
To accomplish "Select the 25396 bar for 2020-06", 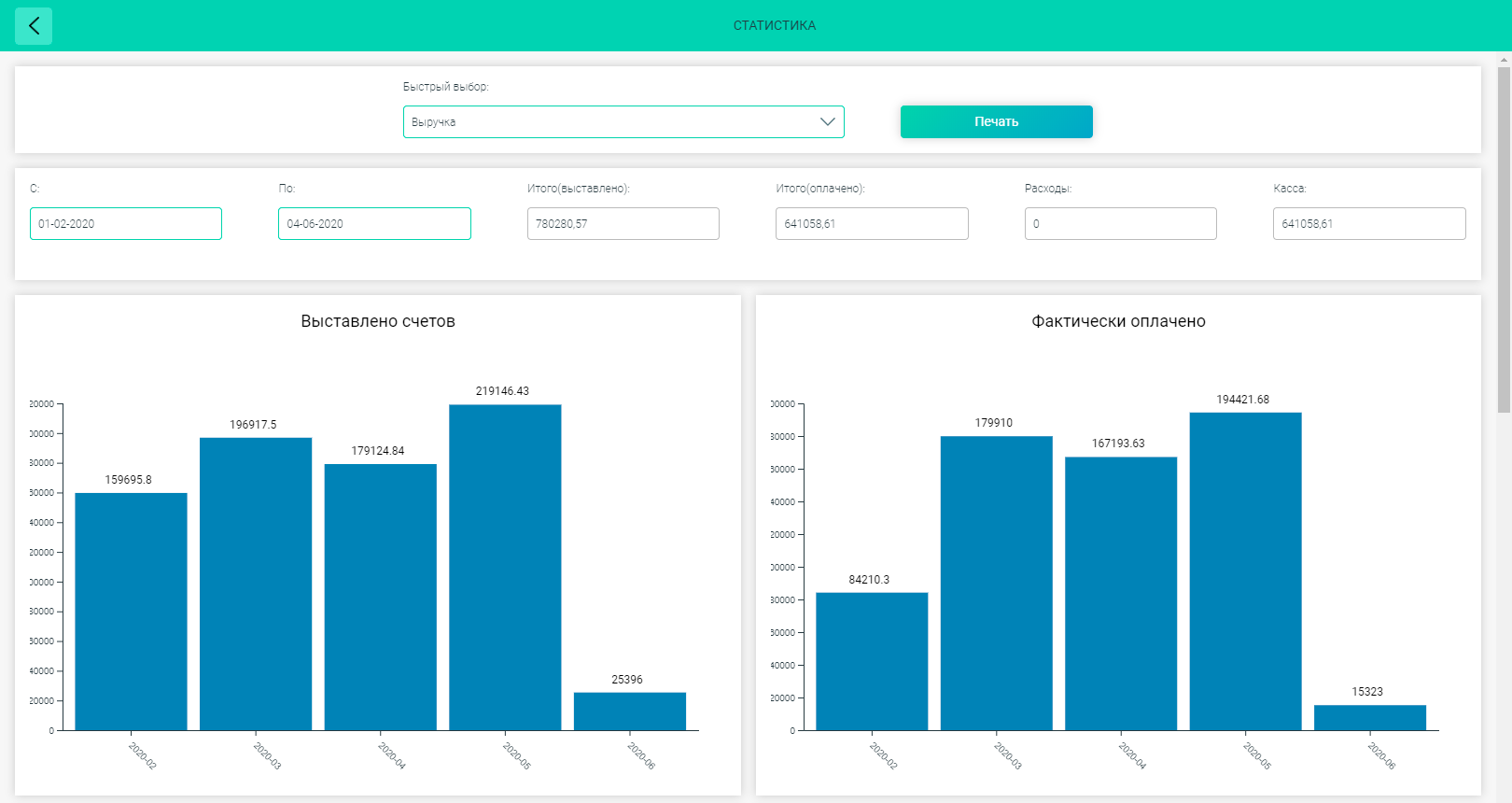I will [x=630, y=711].
